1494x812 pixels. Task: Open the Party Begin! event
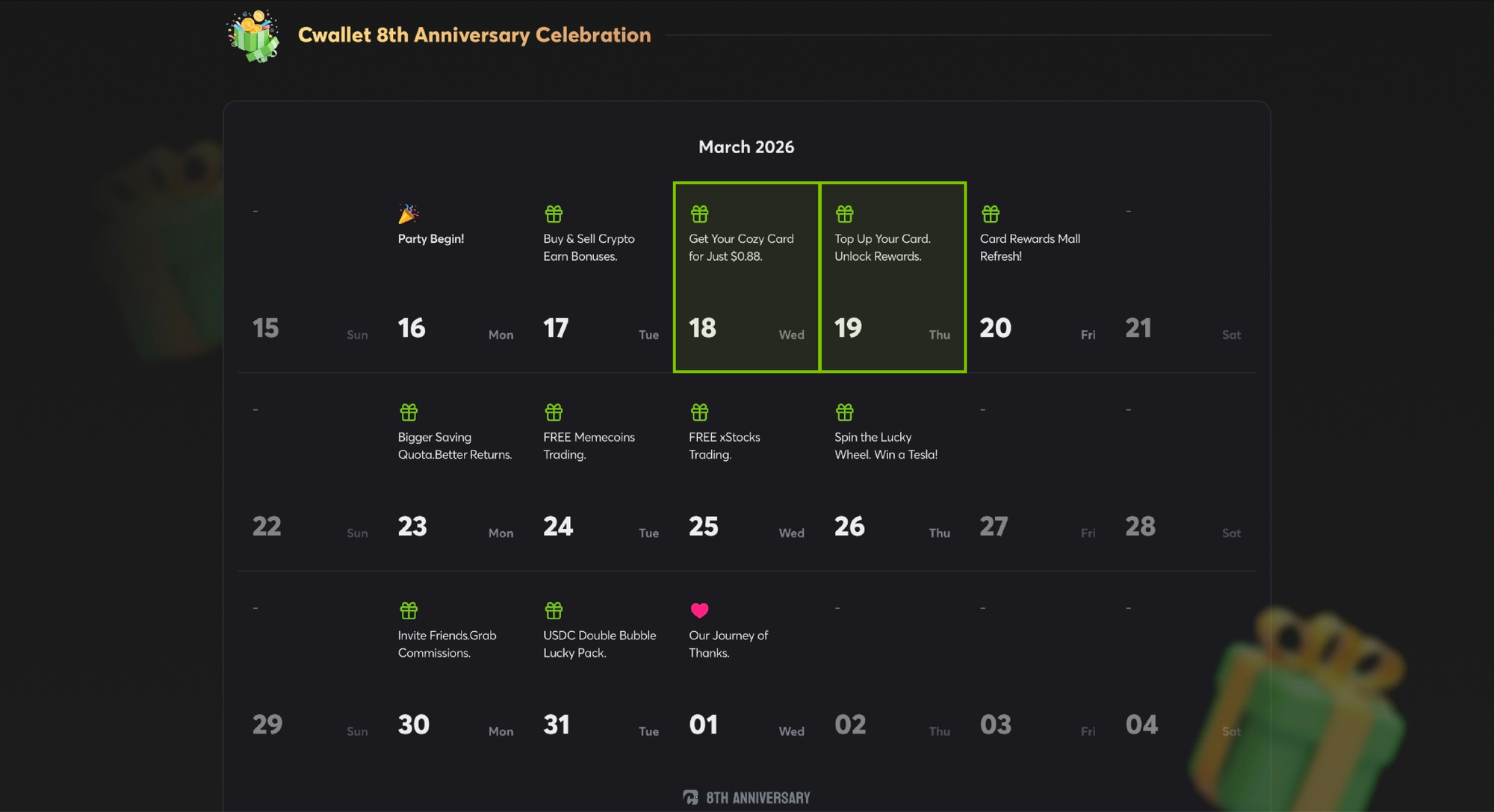[x=430, y=239]
